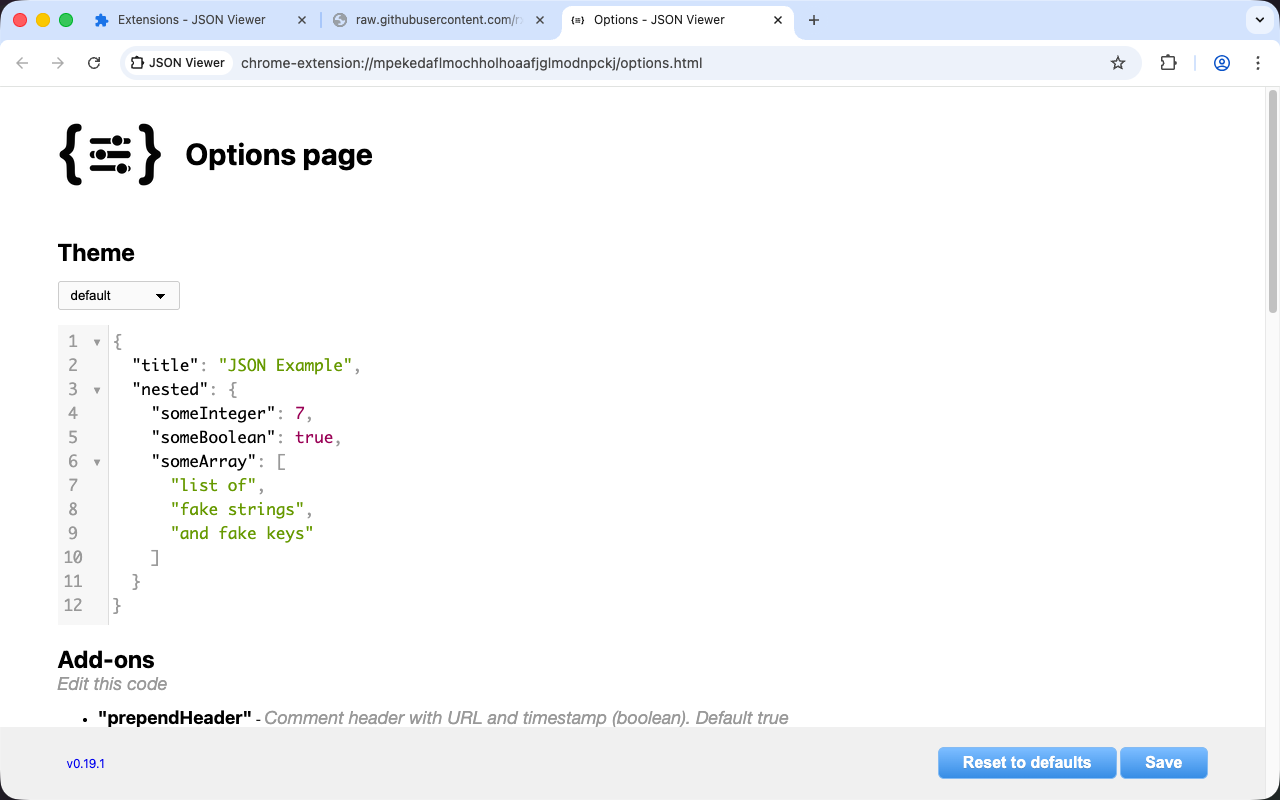The height and width of the screenshot is (800, 1280).
Task: Collapse the "someArray" fold arrow
Action: click(97, 462)
